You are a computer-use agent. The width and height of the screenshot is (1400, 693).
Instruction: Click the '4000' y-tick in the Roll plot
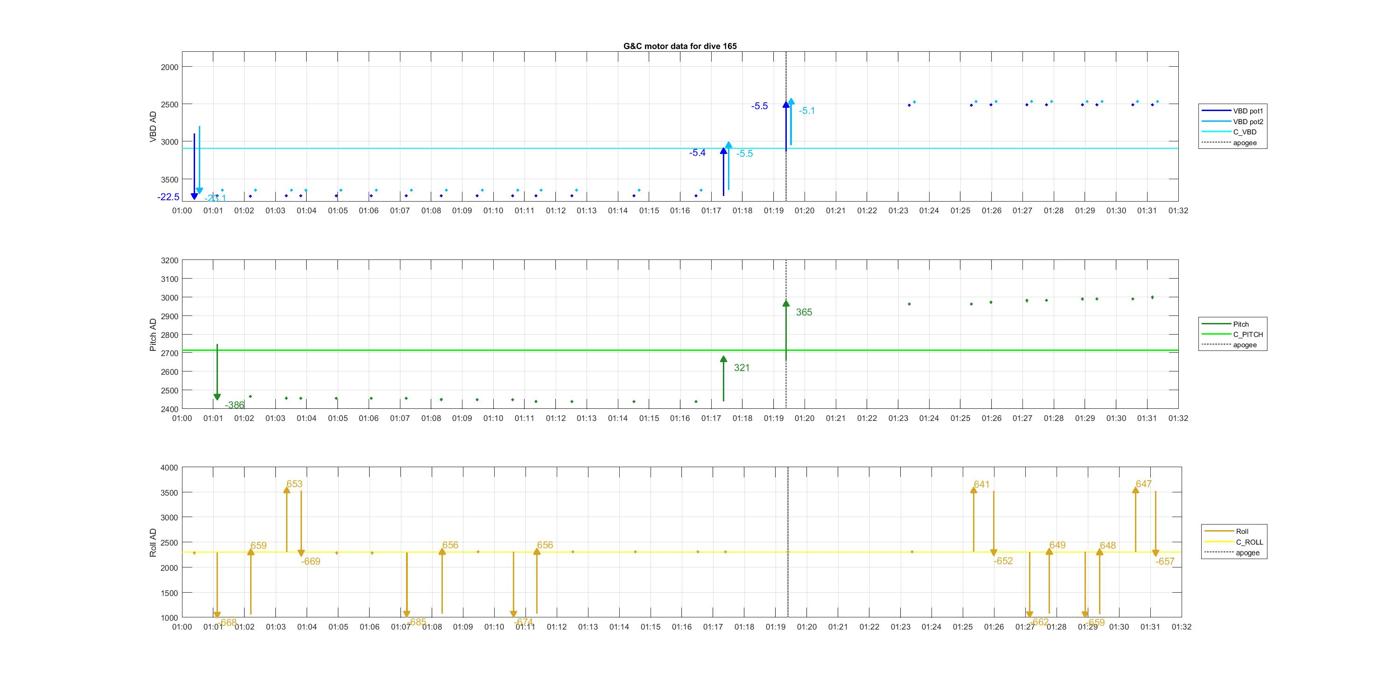pos(169,467)
